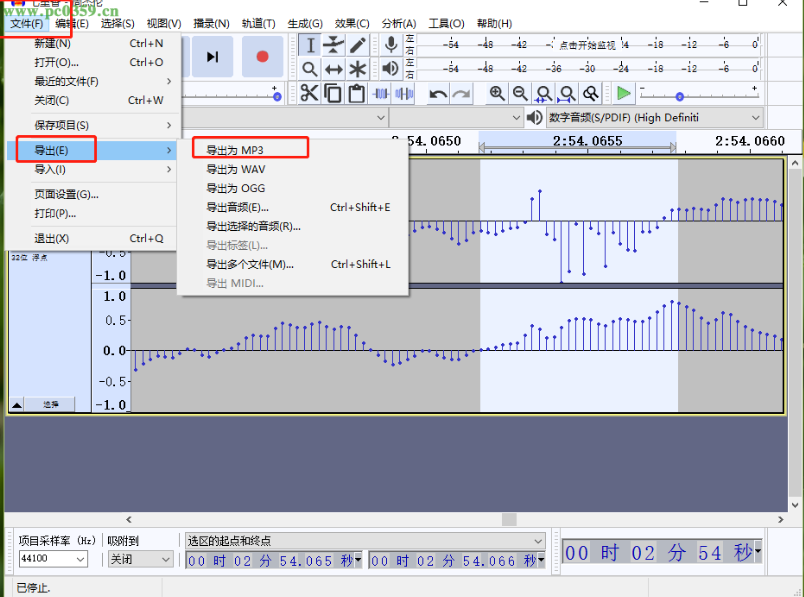Screen dimensions: 804x597
Task: Click the horizontal scrollbar right arrow
Action: tap(780, 519)
